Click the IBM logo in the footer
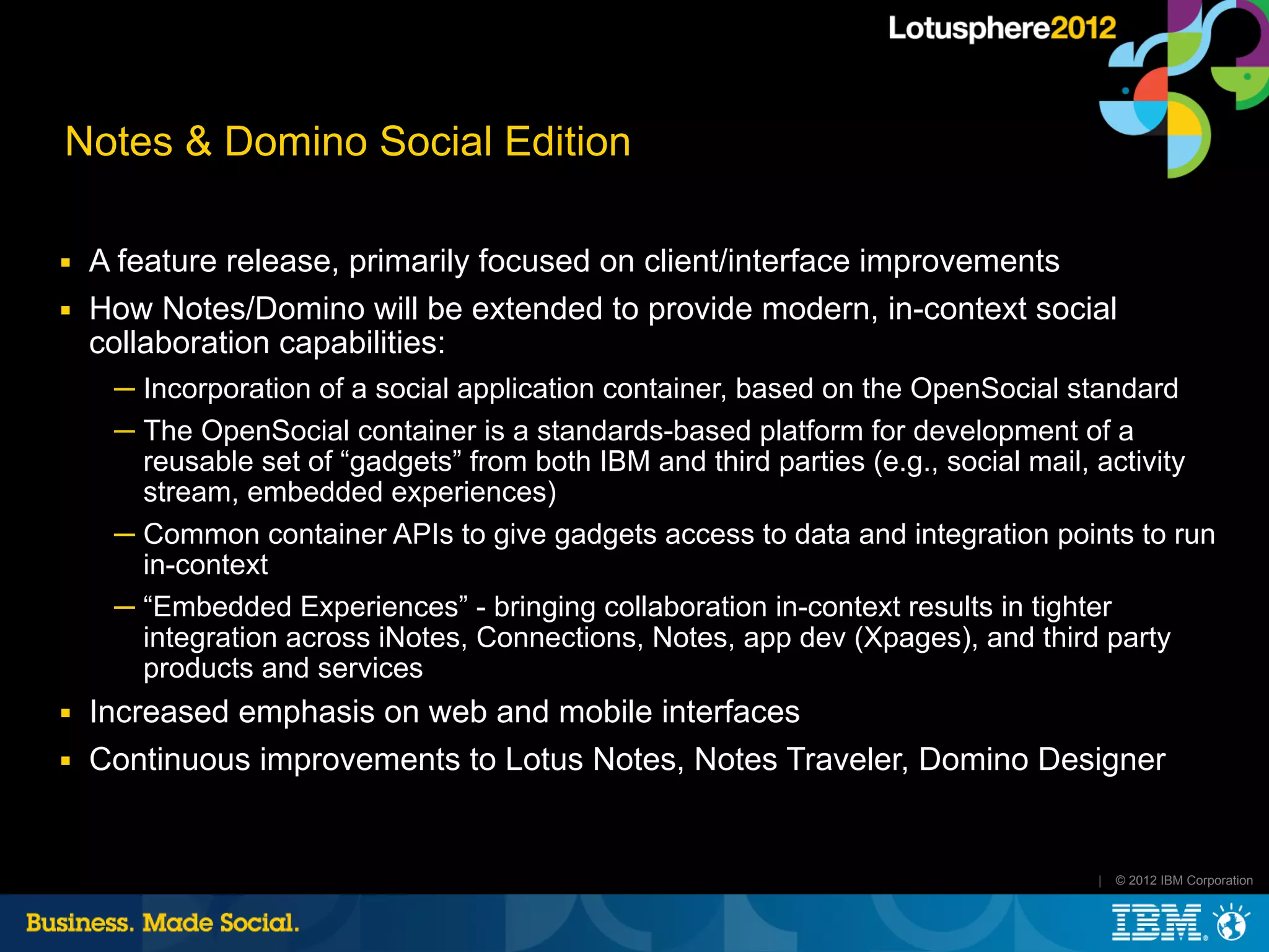This screenshot has height=952, width=1269. click(x=1159, y=922)
